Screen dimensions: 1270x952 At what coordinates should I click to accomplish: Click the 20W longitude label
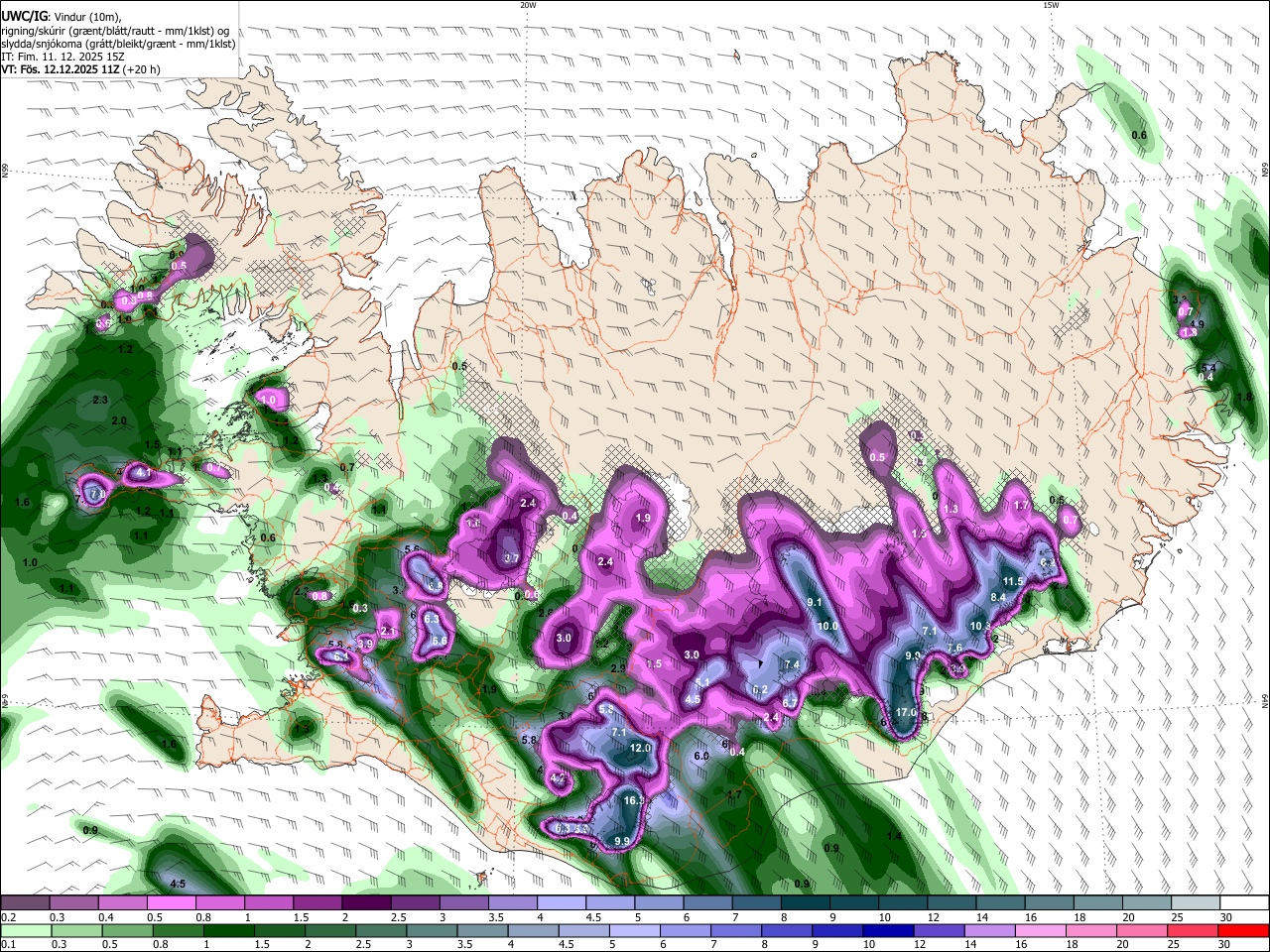528,5
